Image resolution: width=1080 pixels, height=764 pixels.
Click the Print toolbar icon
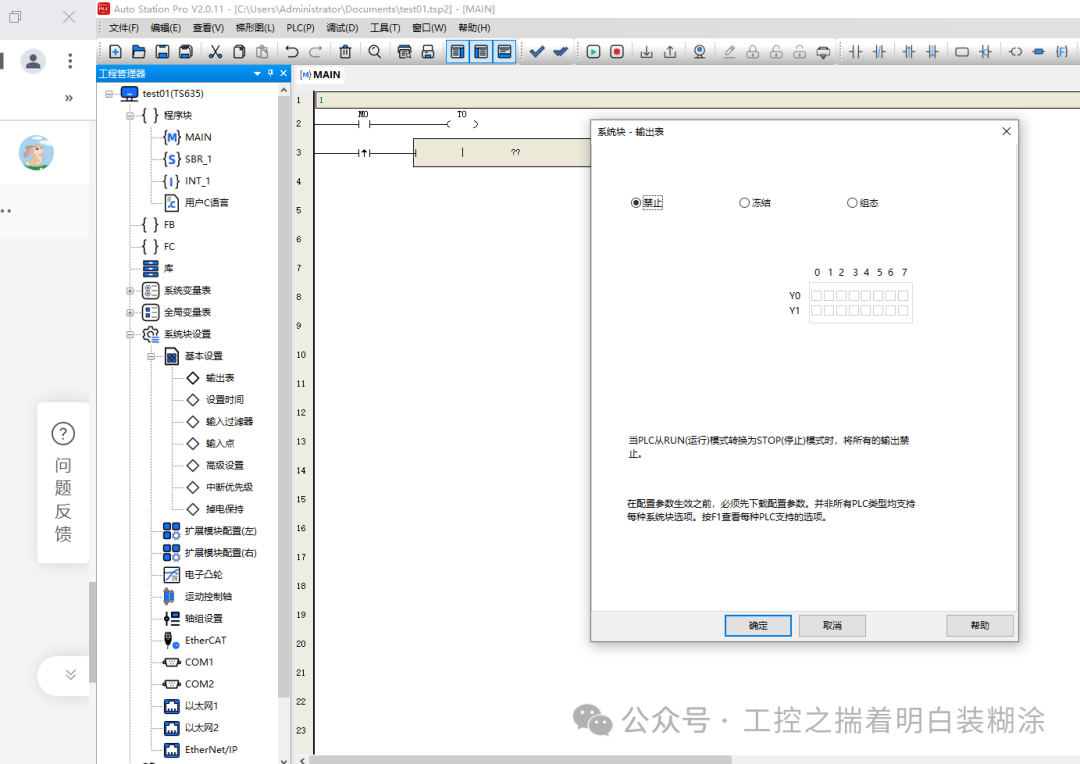(428, 52)
